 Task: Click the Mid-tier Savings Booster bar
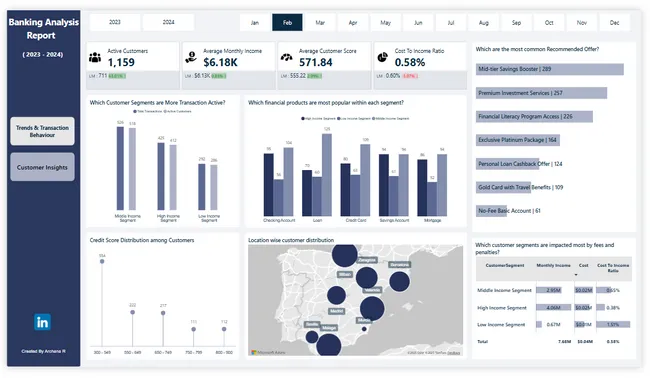tap(550, 69)
